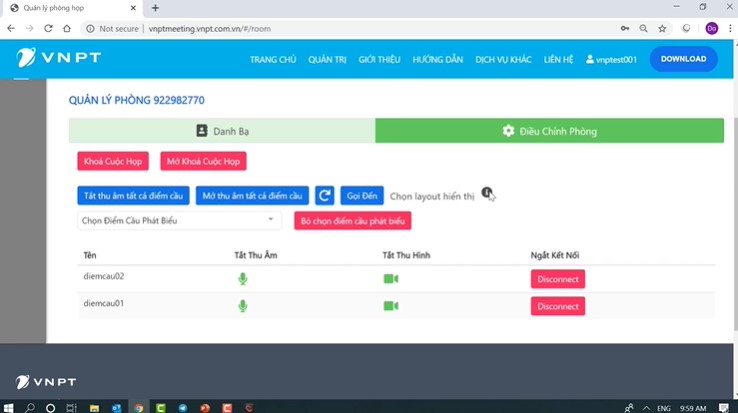Bookmark this page with star icon

pos(662,29)
